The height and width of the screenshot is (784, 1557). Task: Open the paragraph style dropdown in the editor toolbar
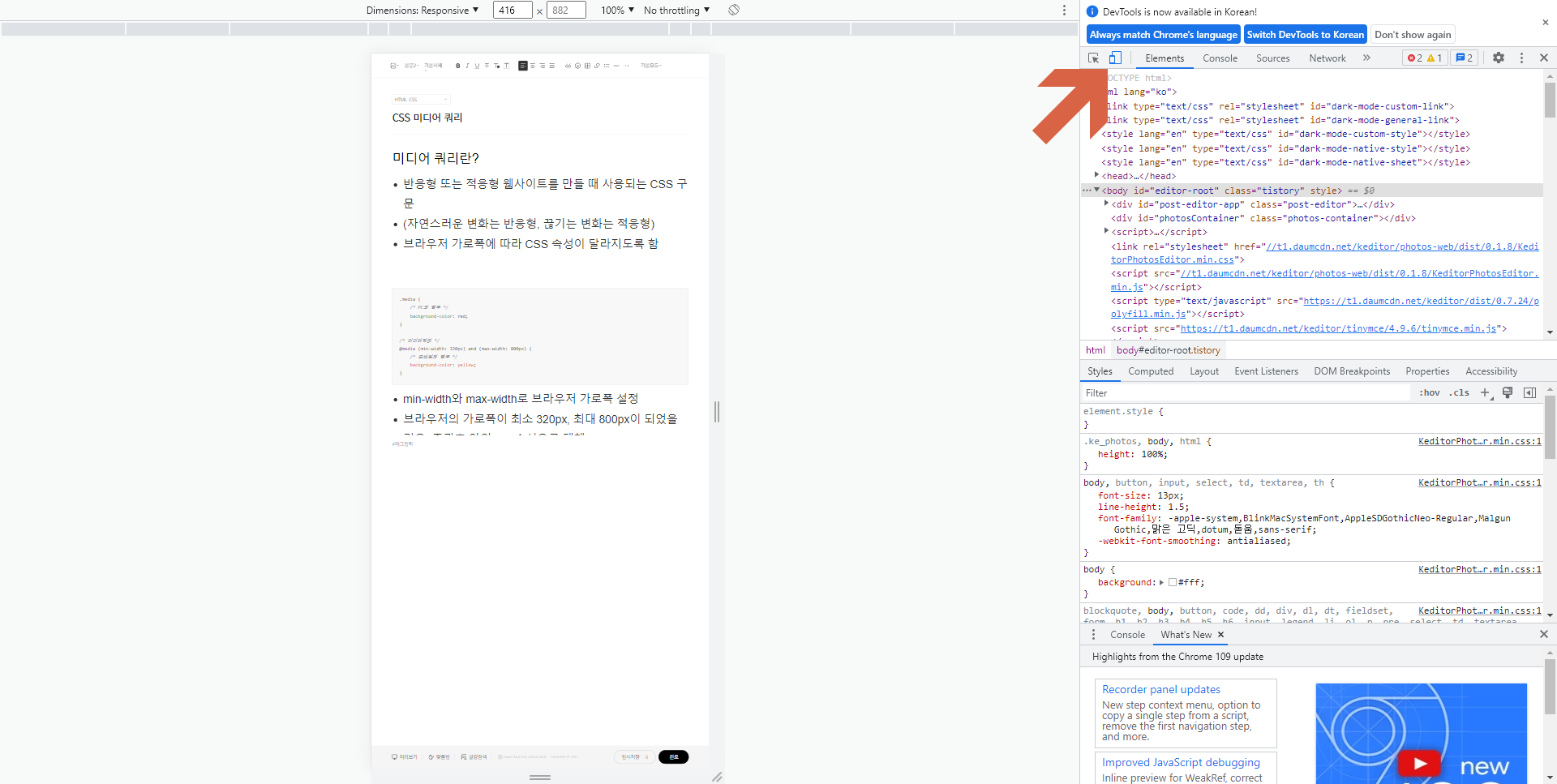click(411, 66)
